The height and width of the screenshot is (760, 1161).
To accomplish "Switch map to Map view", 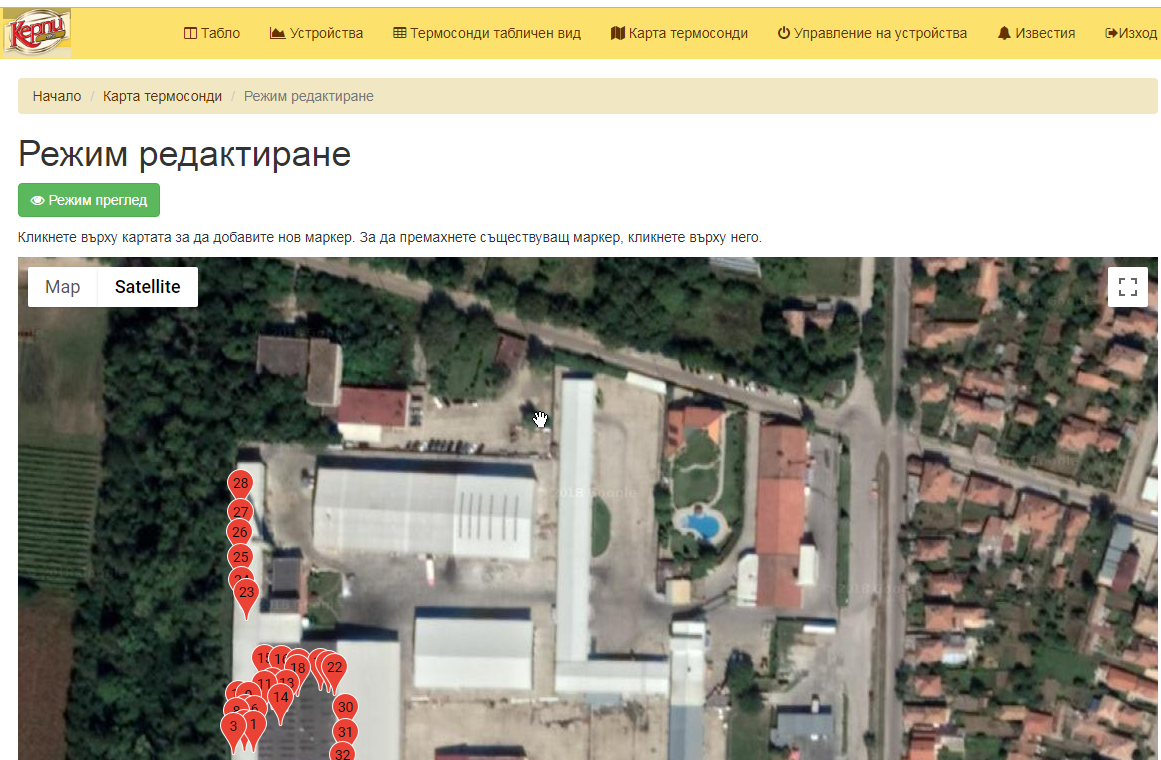I will (x=62, y=287).
